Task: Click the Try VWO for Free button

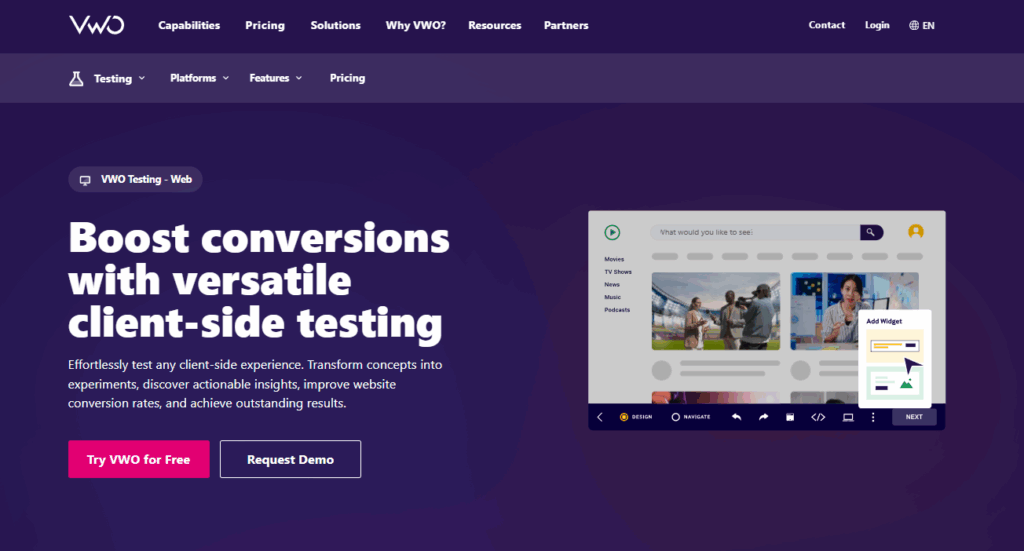Action: [139, 459]
